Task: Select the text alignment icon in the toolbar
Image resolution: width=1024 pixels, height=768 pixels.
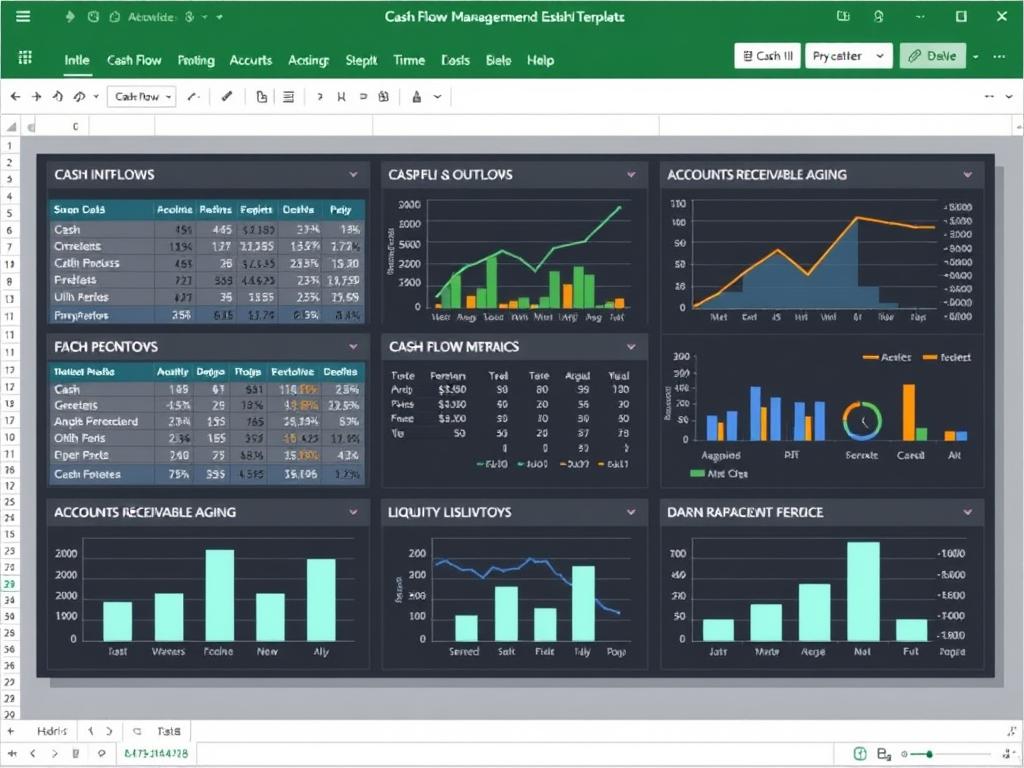Action: point(288,96)
